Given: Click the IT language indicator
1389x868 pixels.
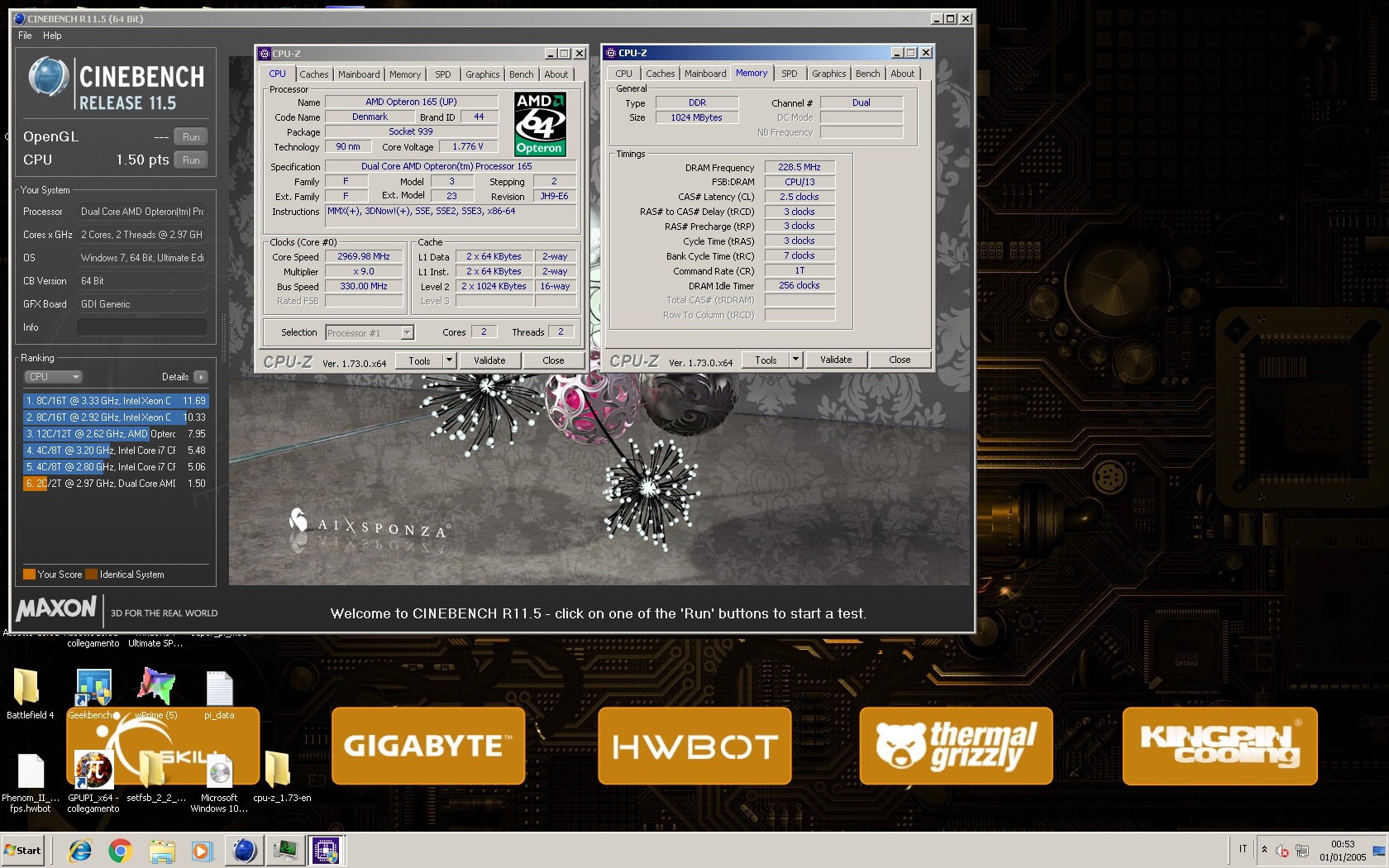Looking at the screenshot, I should point(1243,849).
